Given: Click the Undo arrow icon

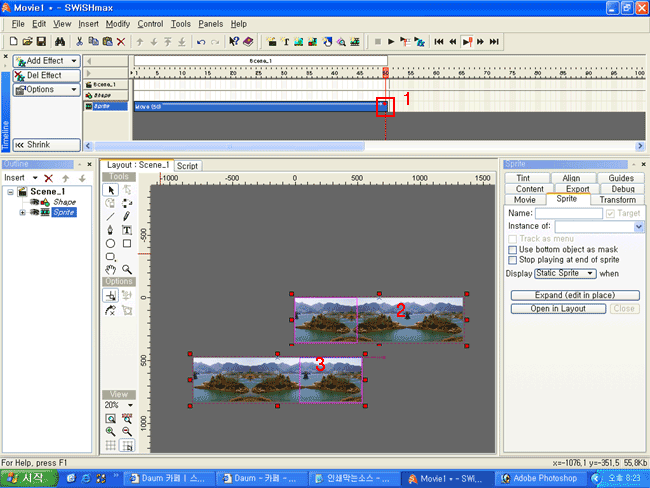Looking at the screenshot, I should [x=201, y=42].
